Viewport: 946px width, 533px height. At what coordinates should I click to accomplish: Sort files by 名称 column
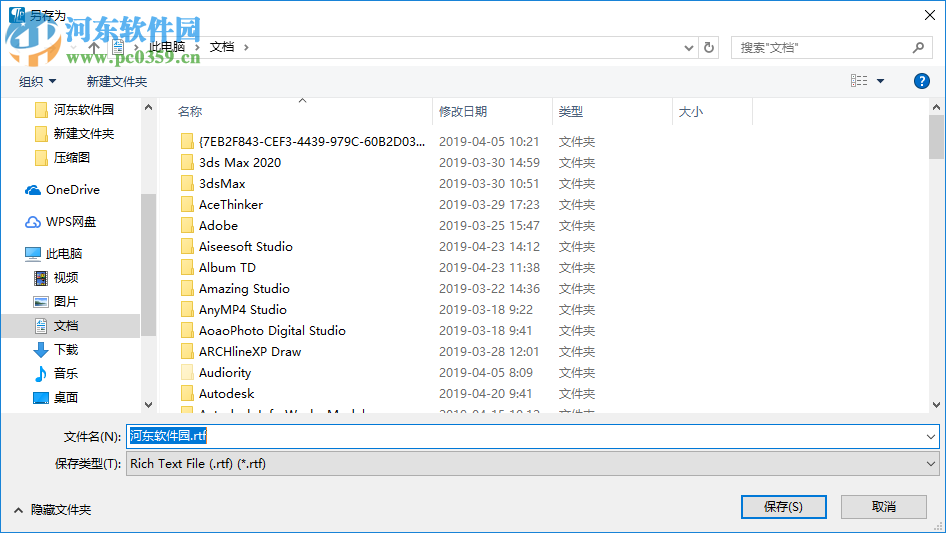tap(190, 112)
